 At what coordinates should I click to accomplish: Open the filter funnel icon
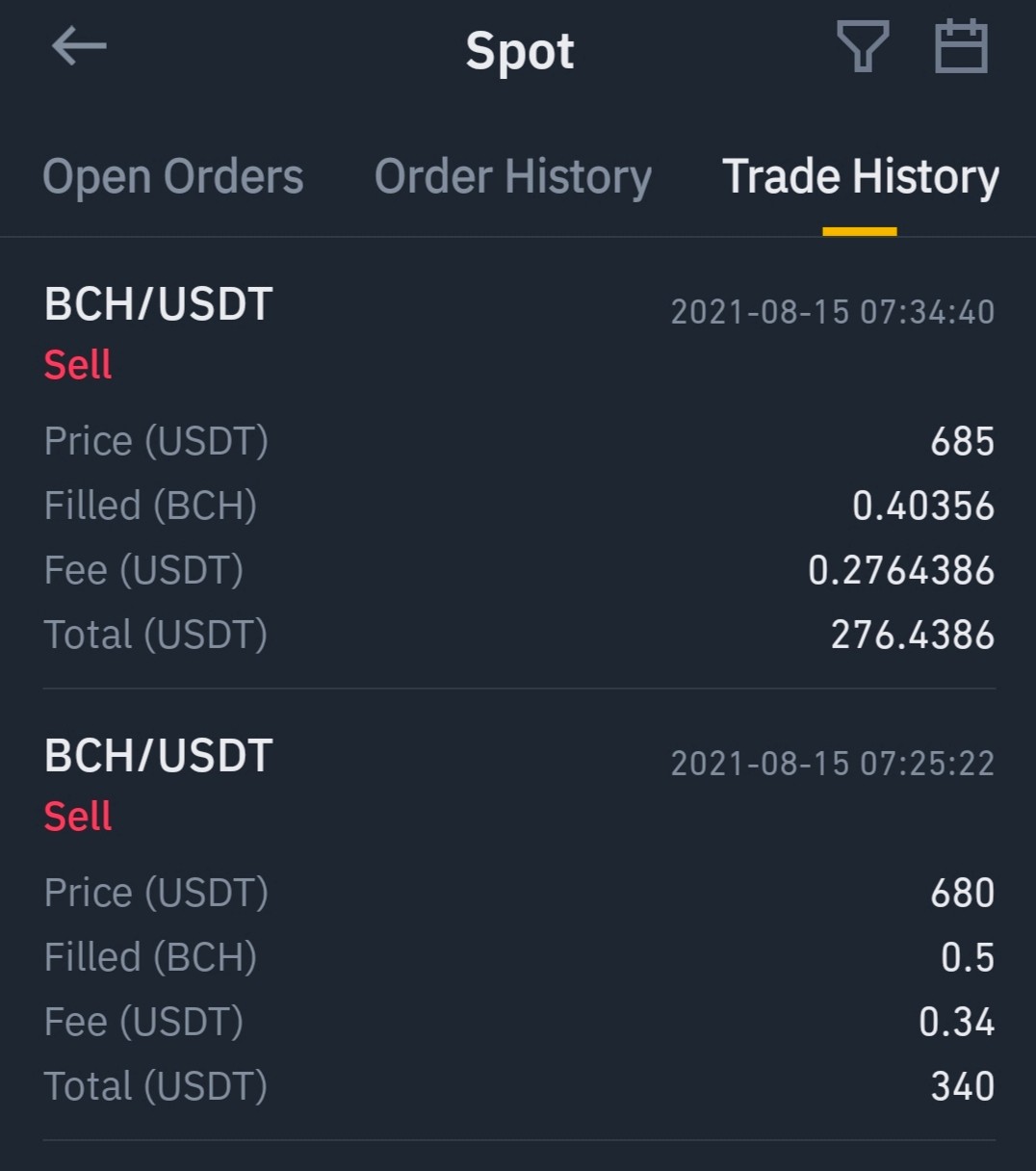click(x=863, y=47)
